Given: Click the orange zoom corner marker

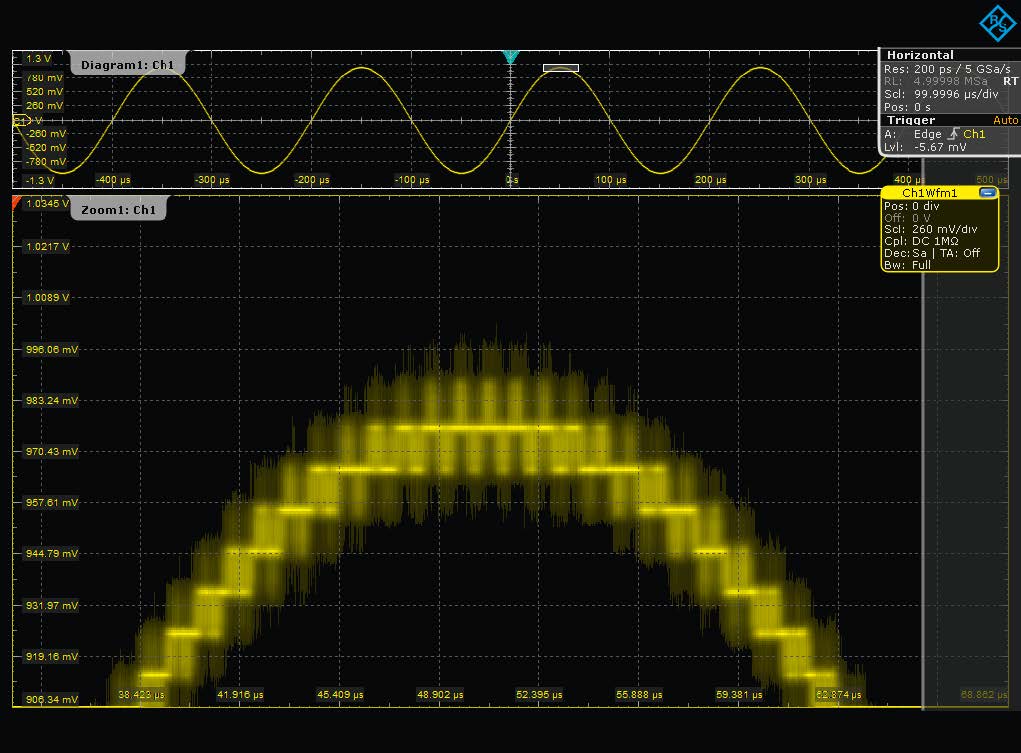Looking at the screenshot, I should pyautogui.click(x=17, y=203).
